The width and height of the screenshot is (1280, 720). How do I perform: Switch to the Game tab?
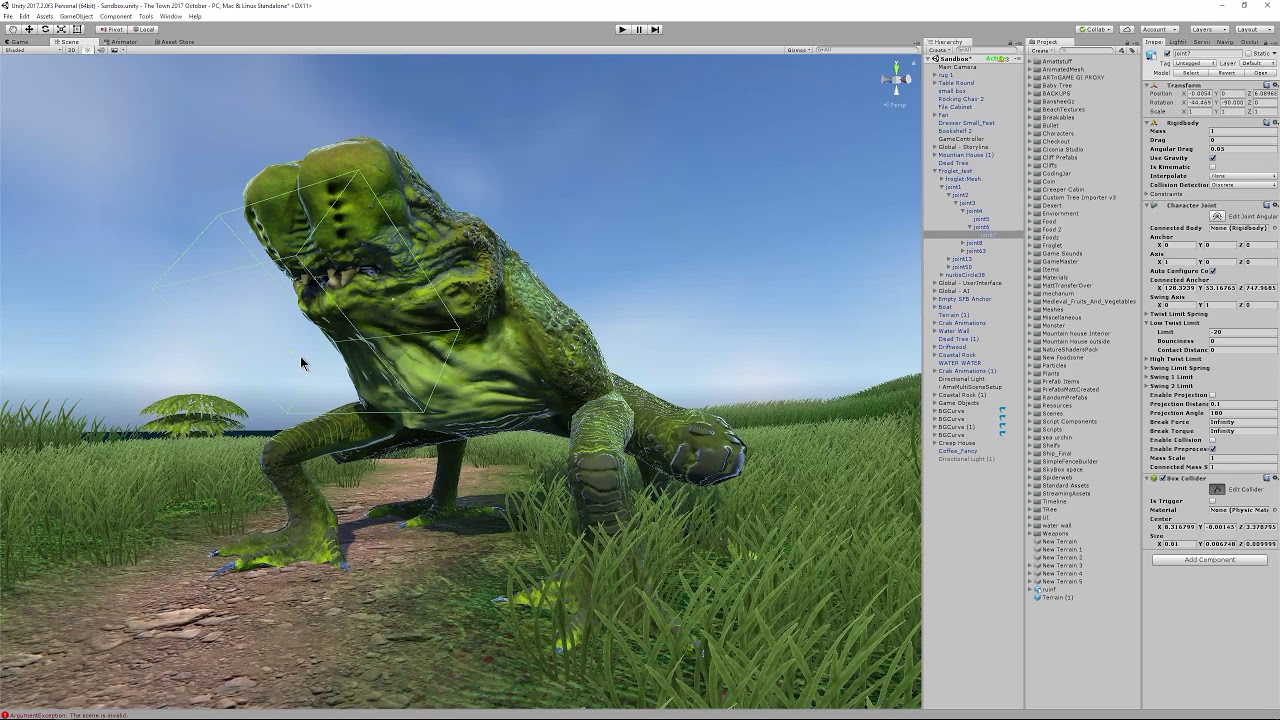pos(18,42)
